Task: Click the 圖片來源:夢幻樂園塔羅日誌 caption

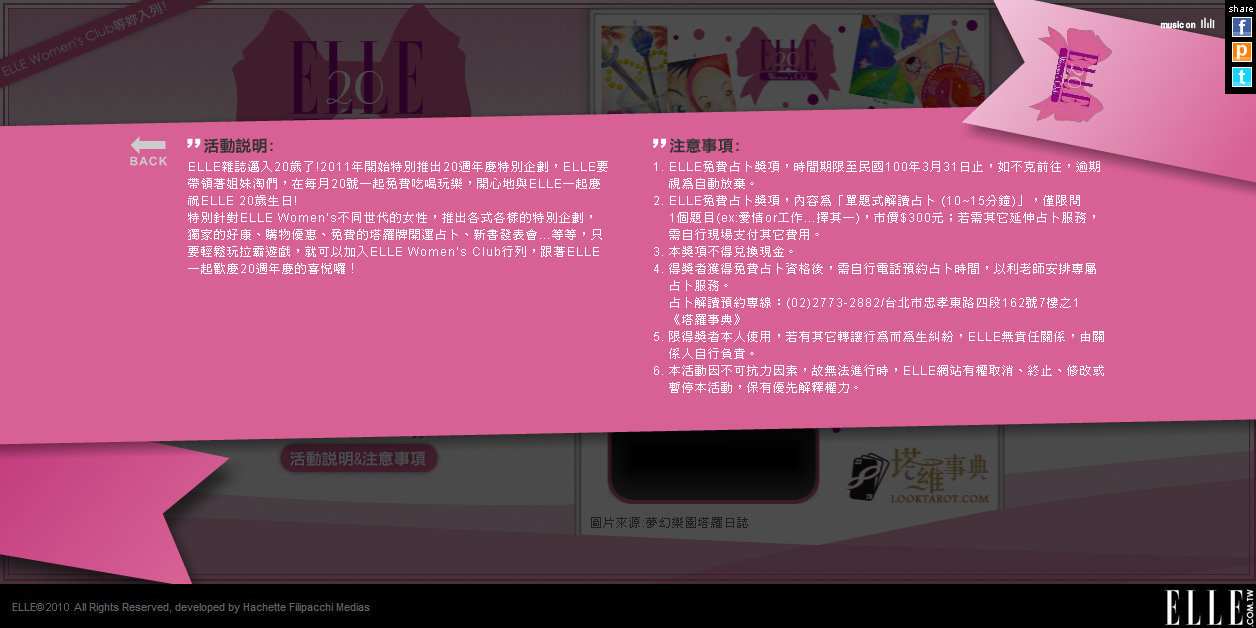Action: pos(669,523)
